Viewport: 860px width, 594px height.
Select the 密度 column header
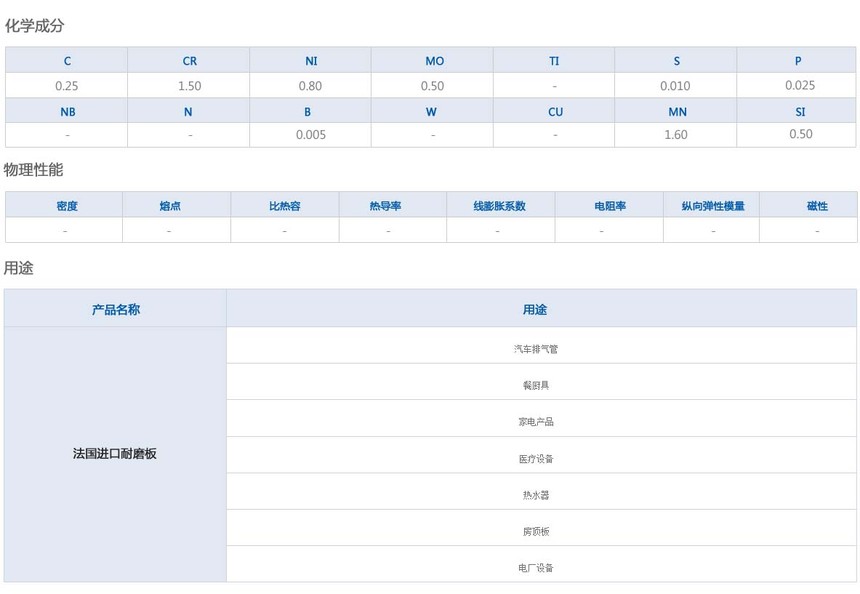[x=66, y=206]
